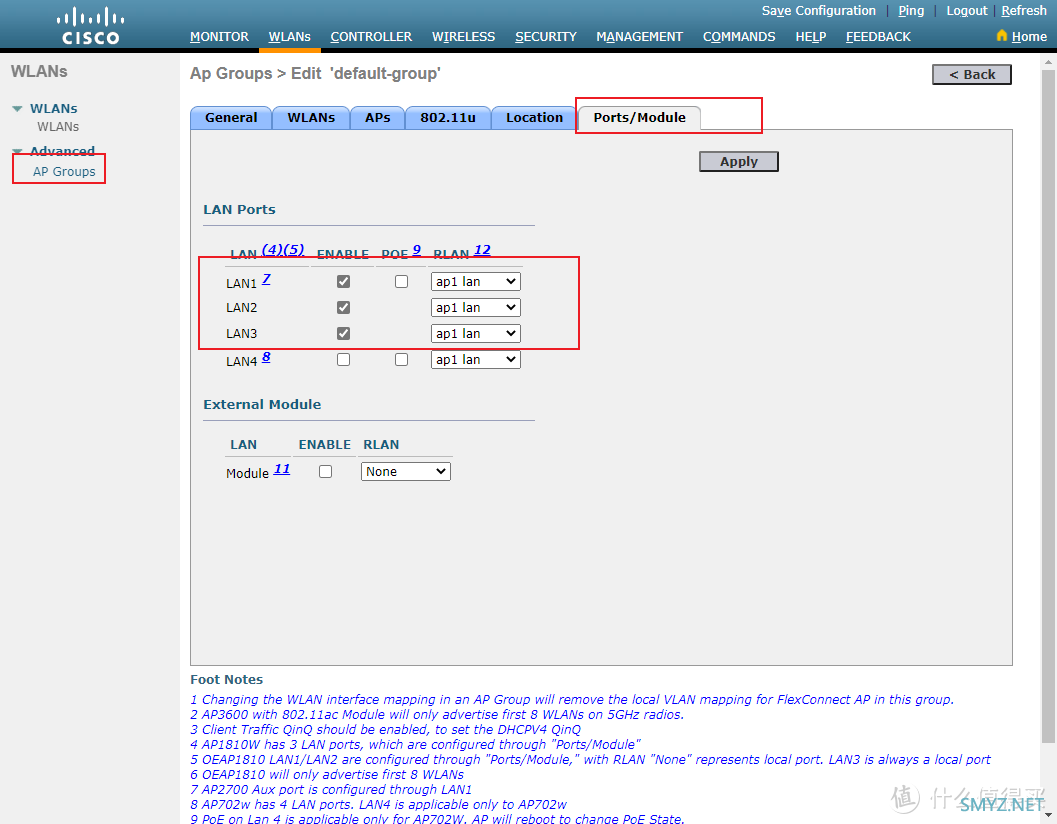The height and width of the screenshot is (824, 1057).
Task: Enable the LAN4 port checkbox
Action: point(343,359)
